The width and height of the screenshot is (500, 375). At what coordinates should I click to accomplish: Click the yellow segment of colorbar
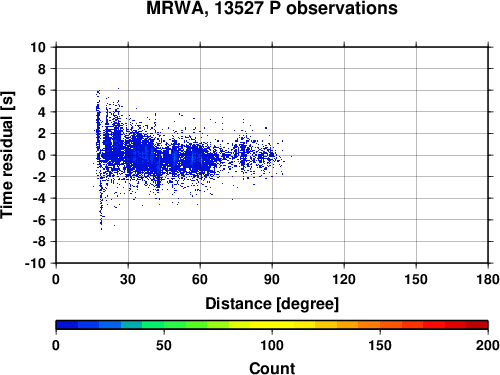coord(272,325)
